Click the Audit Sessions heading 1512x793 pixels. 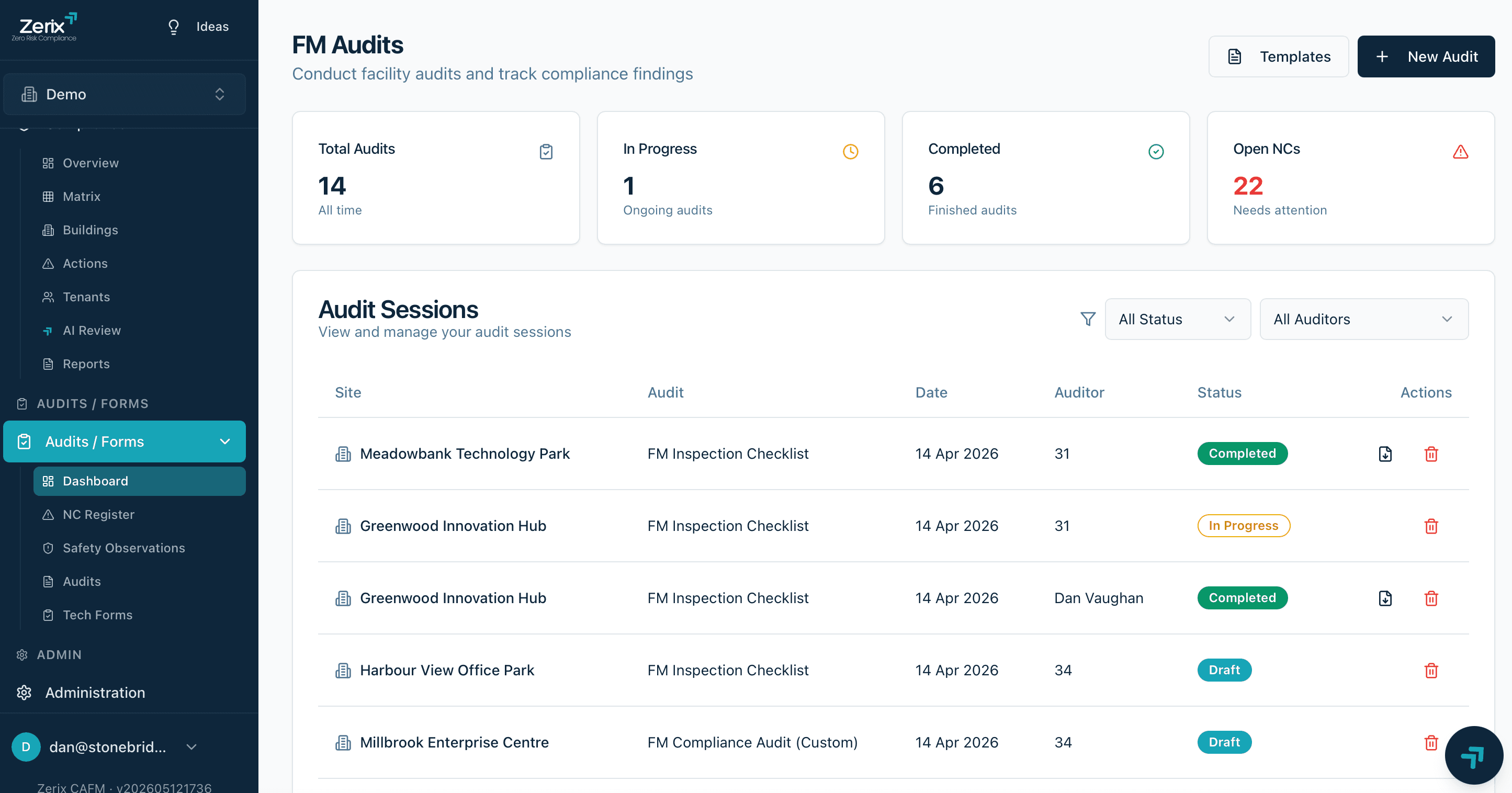tap(398, 310)
